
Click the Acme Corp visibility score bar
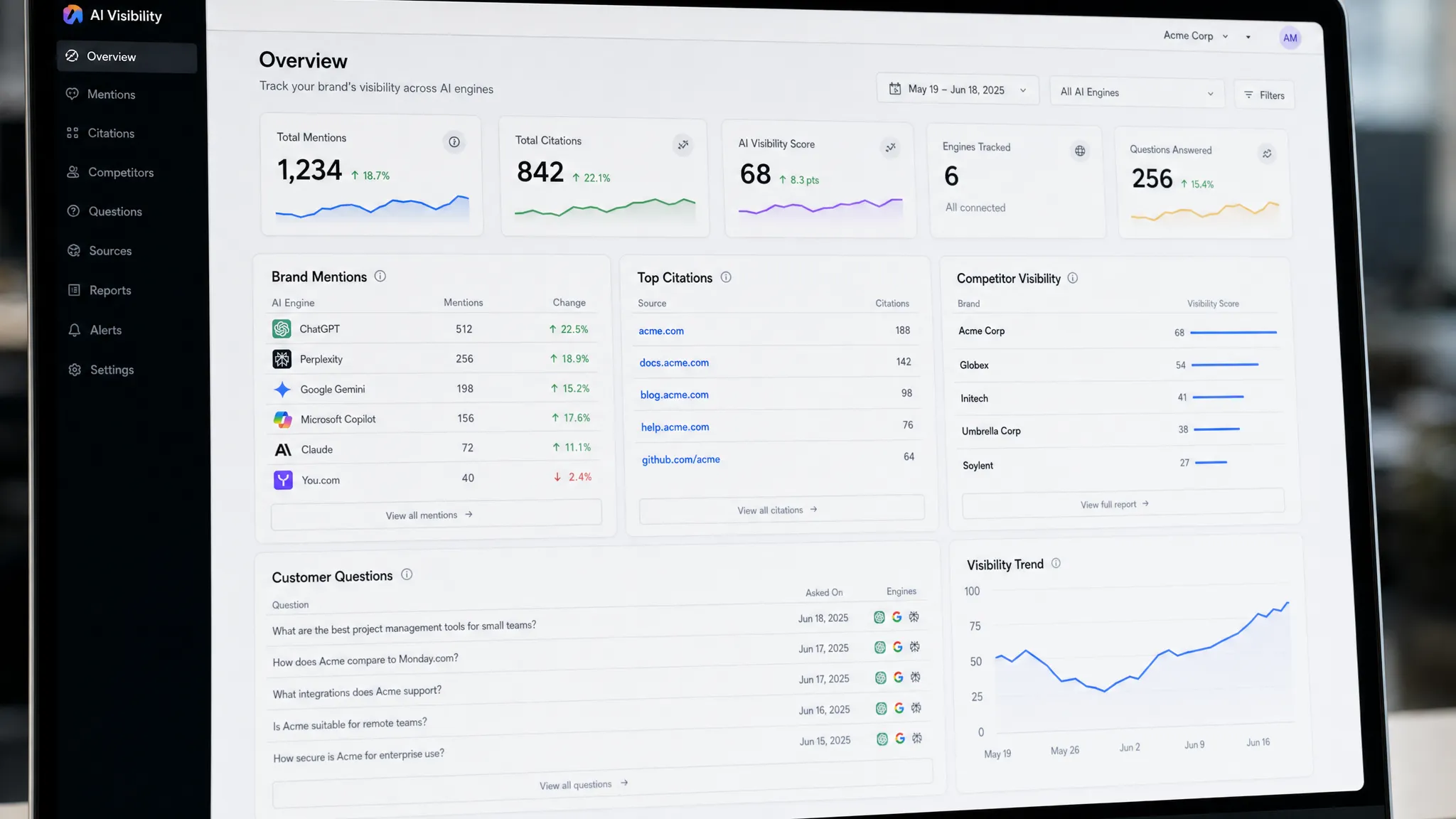pyautogui.click(x=1233, y=332)
